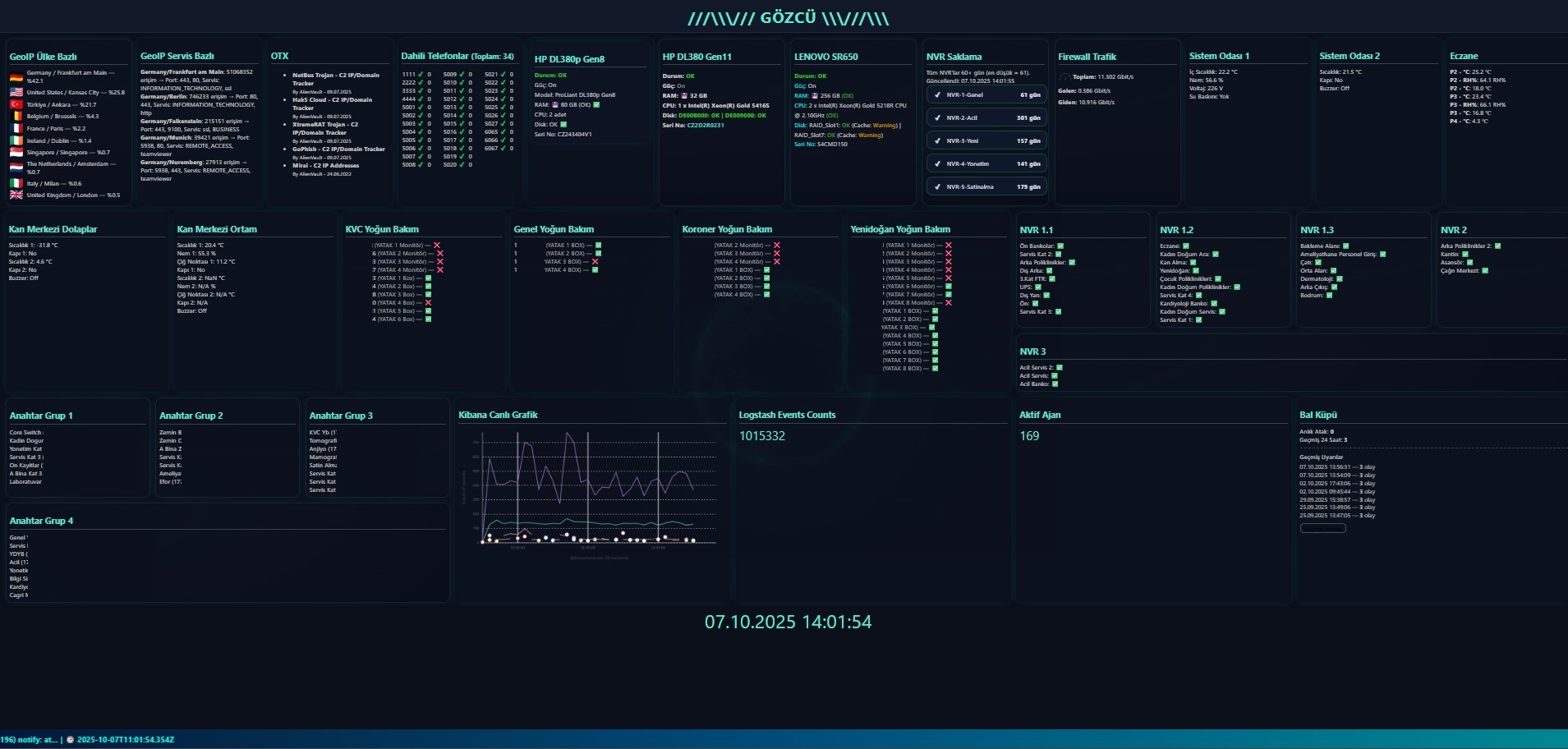Expand the NVR-2-Acil storage row
Viewport: 1568px width, 749px height.
click(x=986, y=118)
